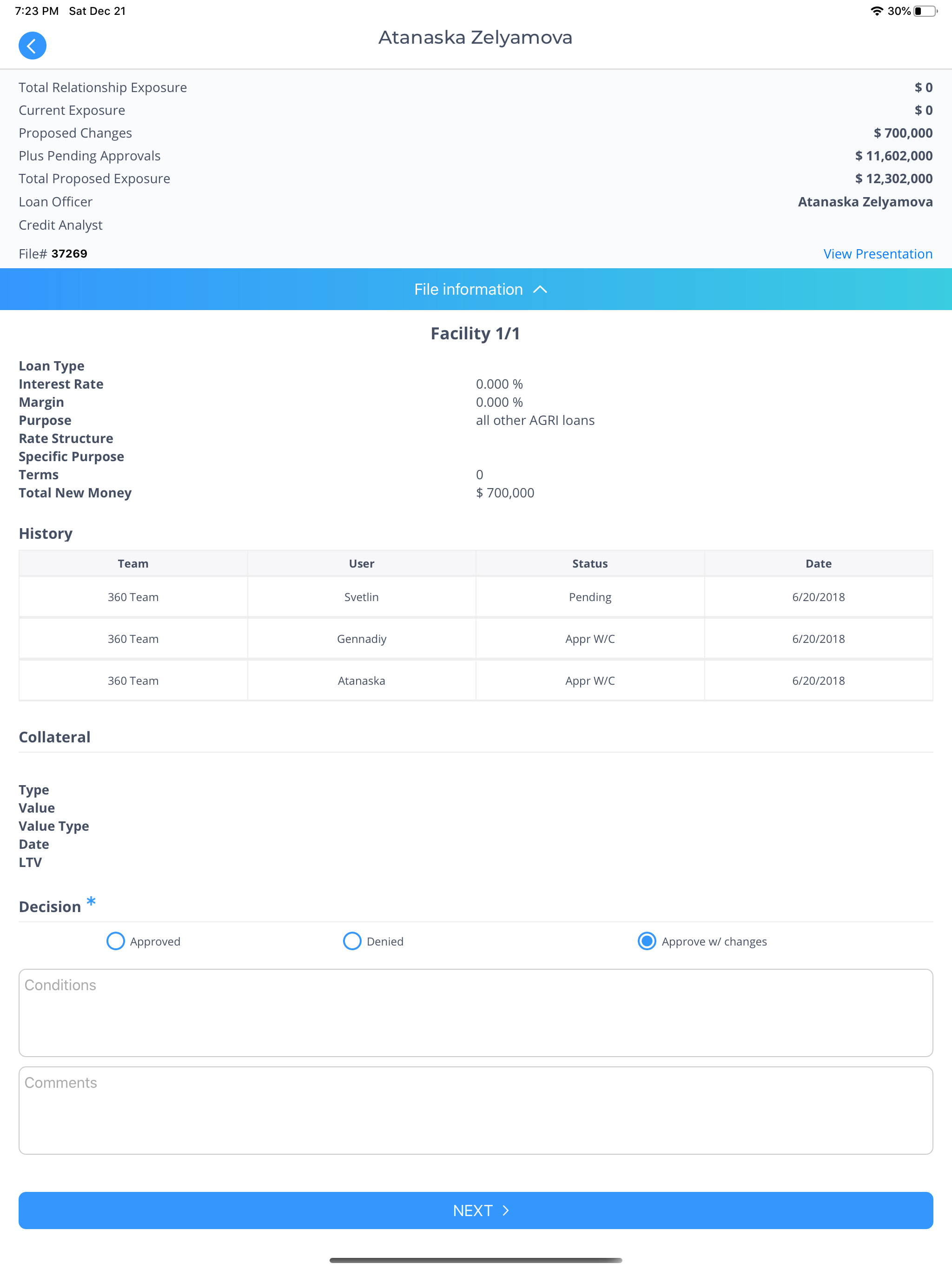Tap the History section heading

46,533
